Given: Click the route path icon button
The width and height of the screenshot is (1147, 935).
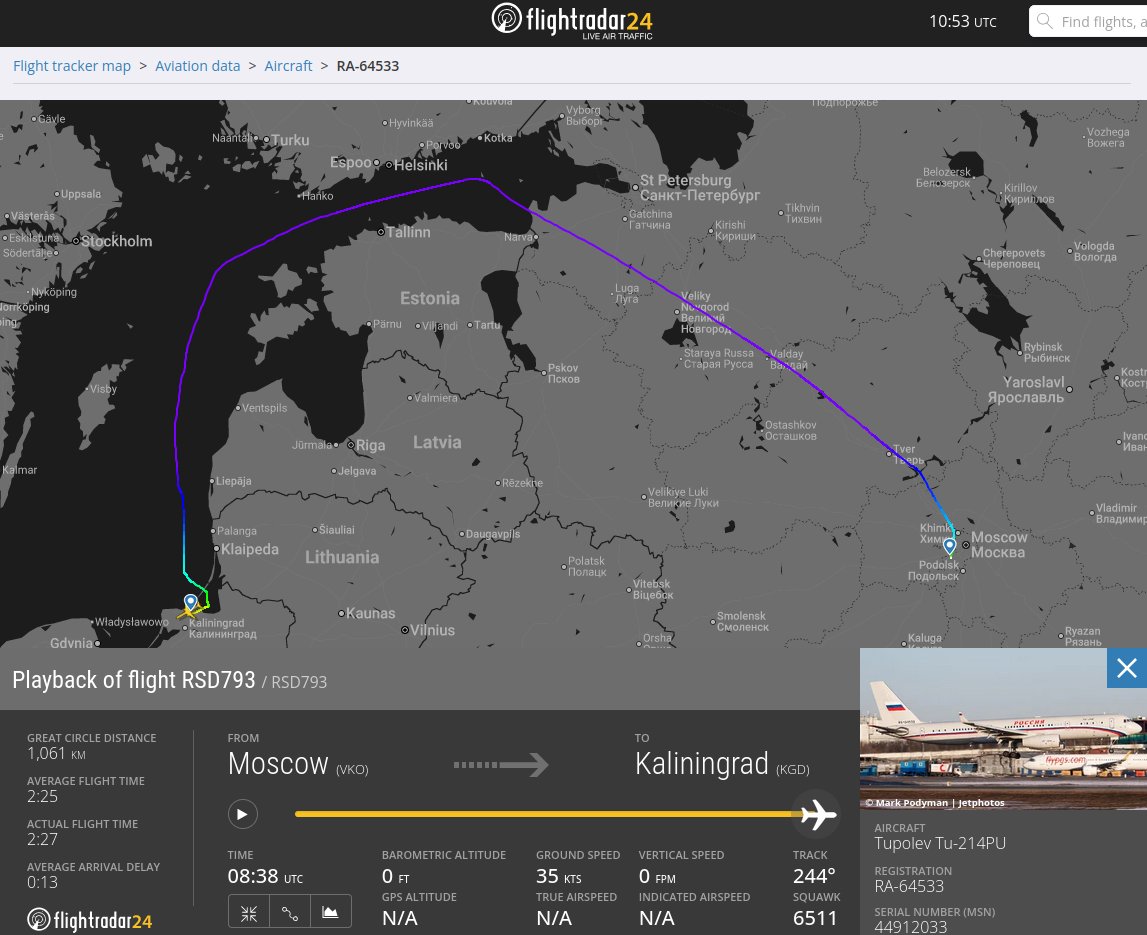Looking at the screenshot, I should (290, 913).
